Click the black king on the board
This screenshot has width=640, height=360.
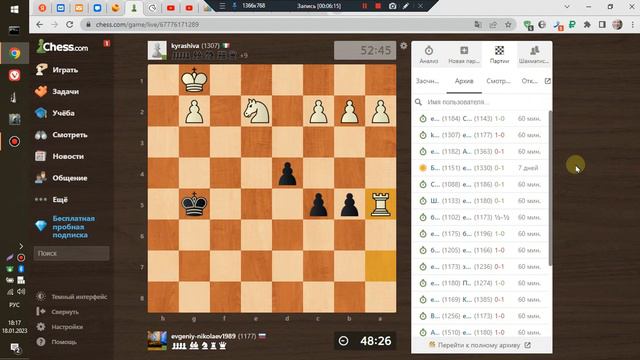click(x=194, y=204)
